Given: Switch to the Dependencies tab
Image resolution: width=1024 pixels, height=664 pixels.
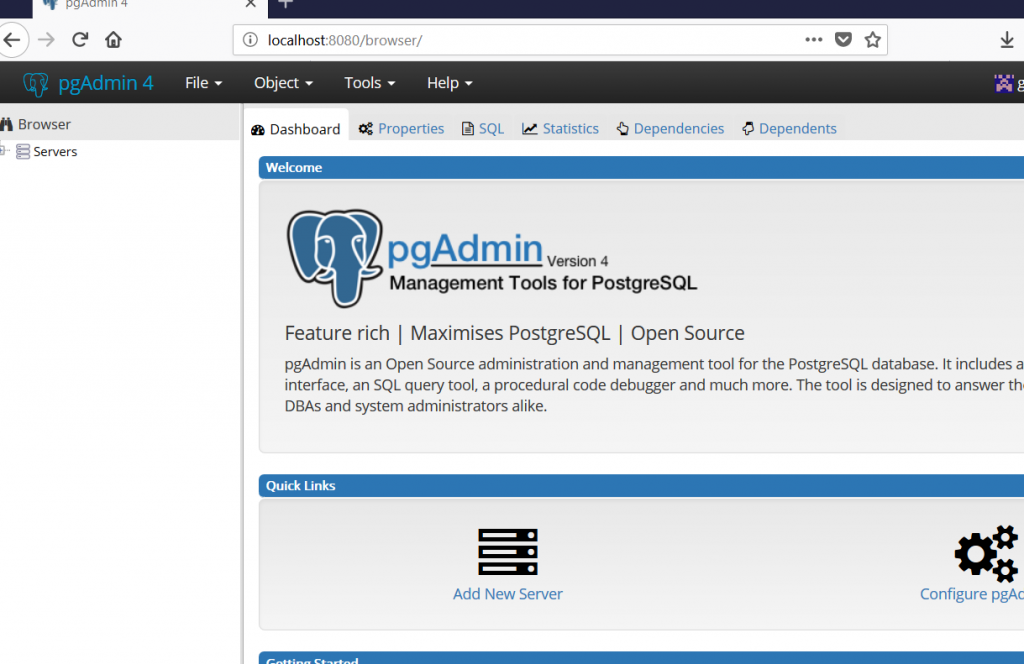Looking at the screenshot, I should click(x=670, y=129).
